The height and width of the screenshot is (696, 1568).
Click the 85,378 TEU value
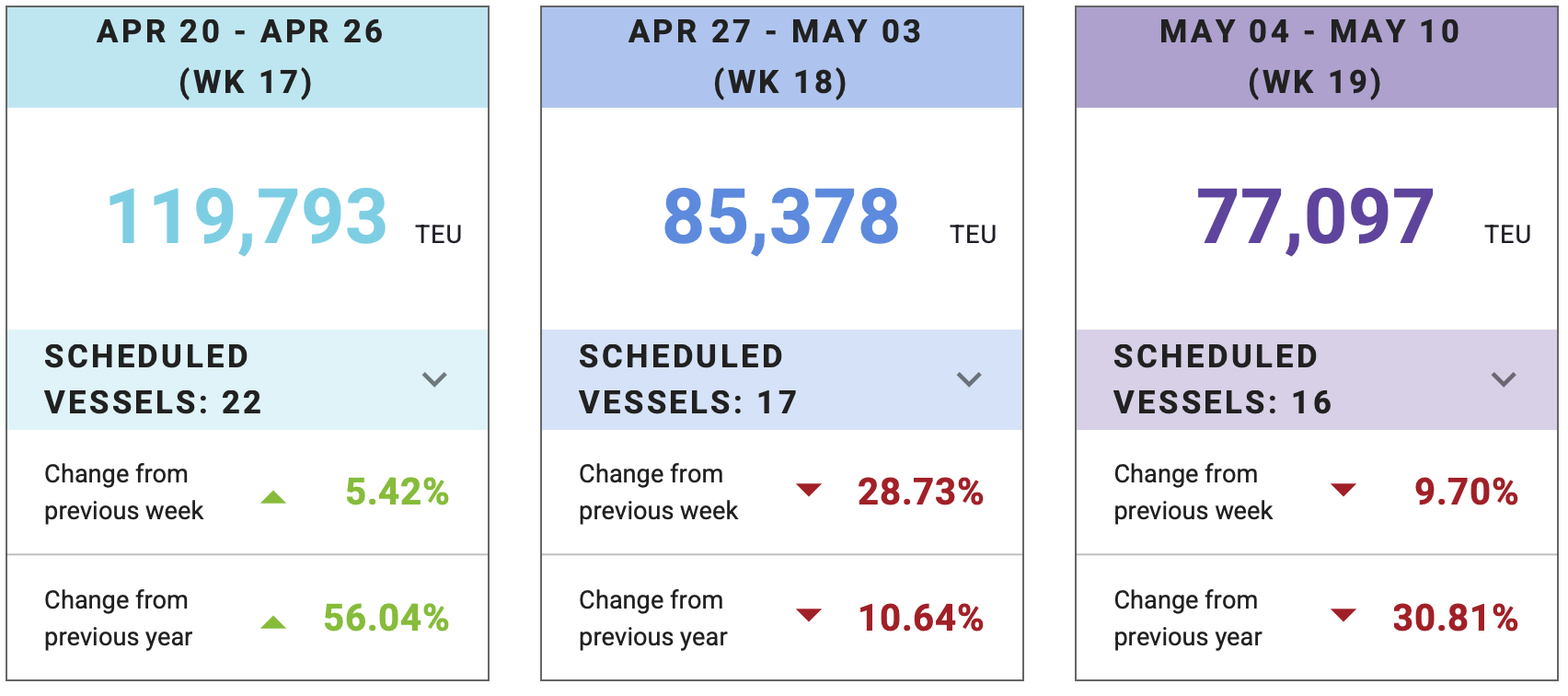point(780,217)
